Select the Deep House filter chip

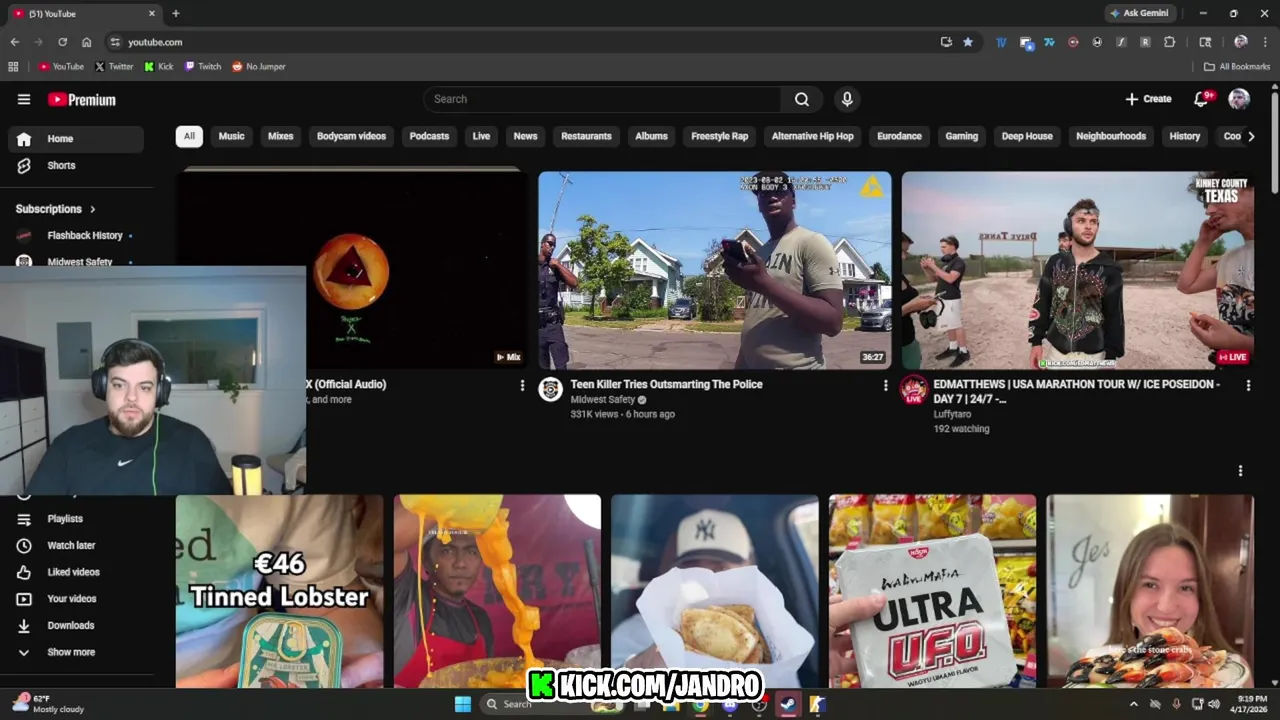pyautogui.click(x=1027, y=136)
